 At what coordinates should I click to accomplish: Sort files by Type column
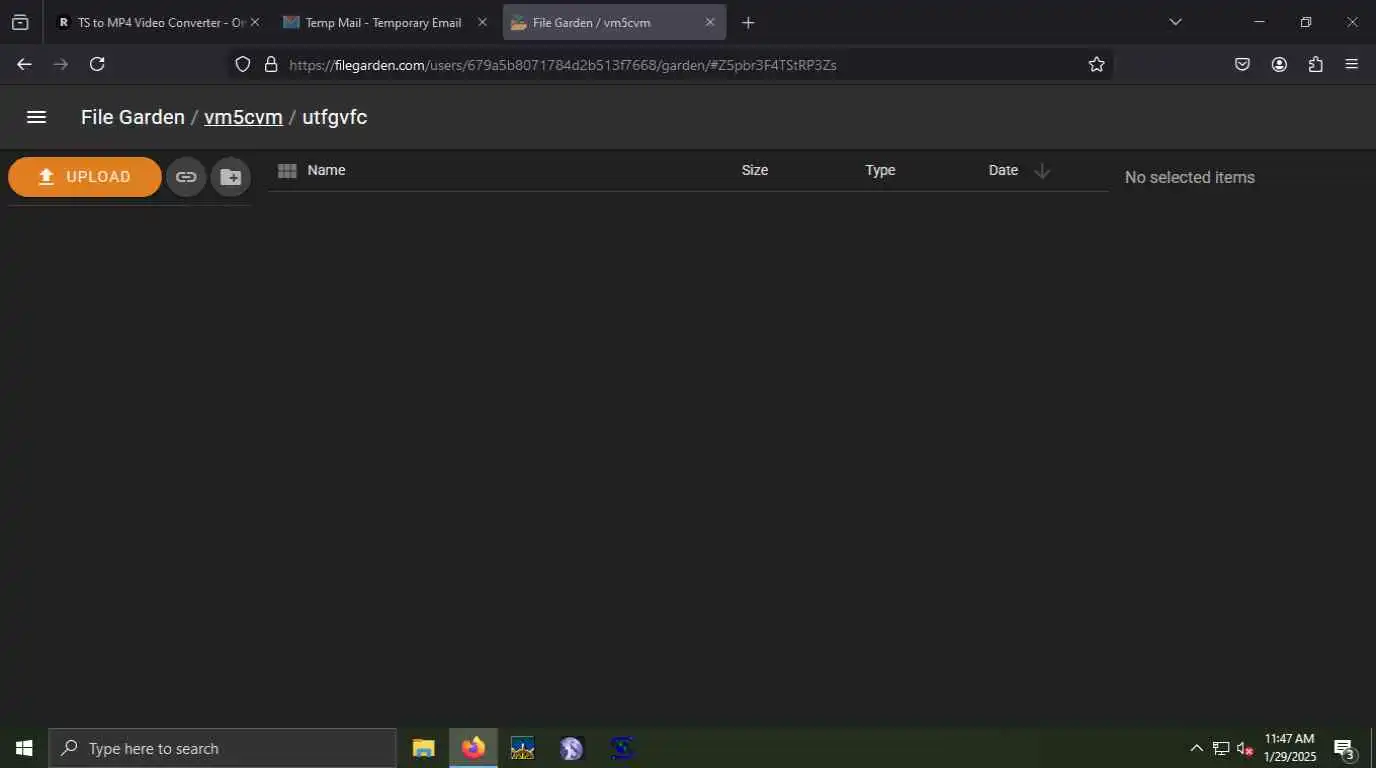pos(880,170)
